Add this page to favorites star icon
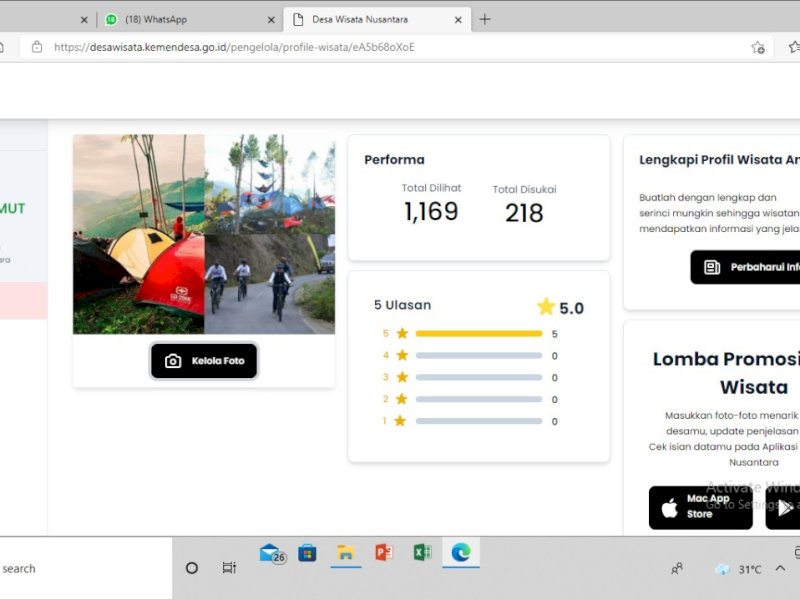 click(x=758, y=47)
